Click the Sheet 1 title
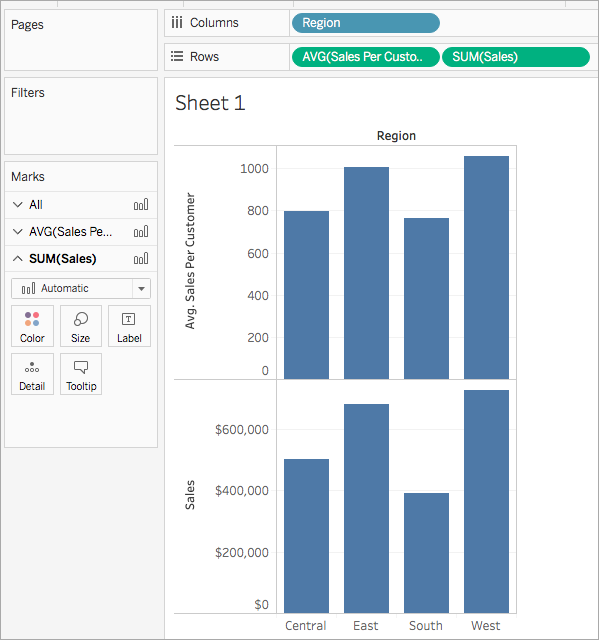Image resolution: width=599 pixels, height=640 pixels. [210, 103]
